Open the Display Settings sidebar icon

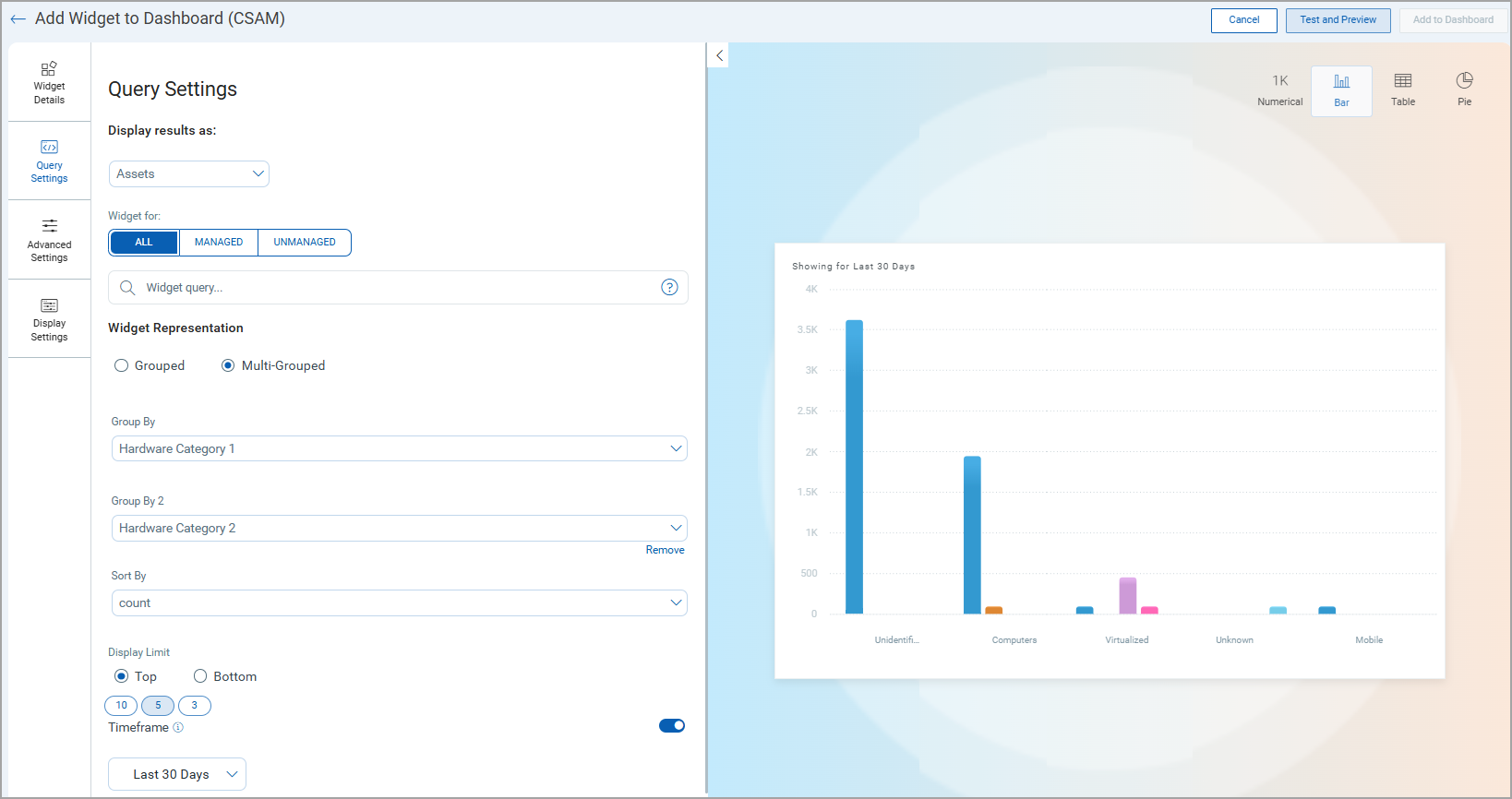pos(49,305)
